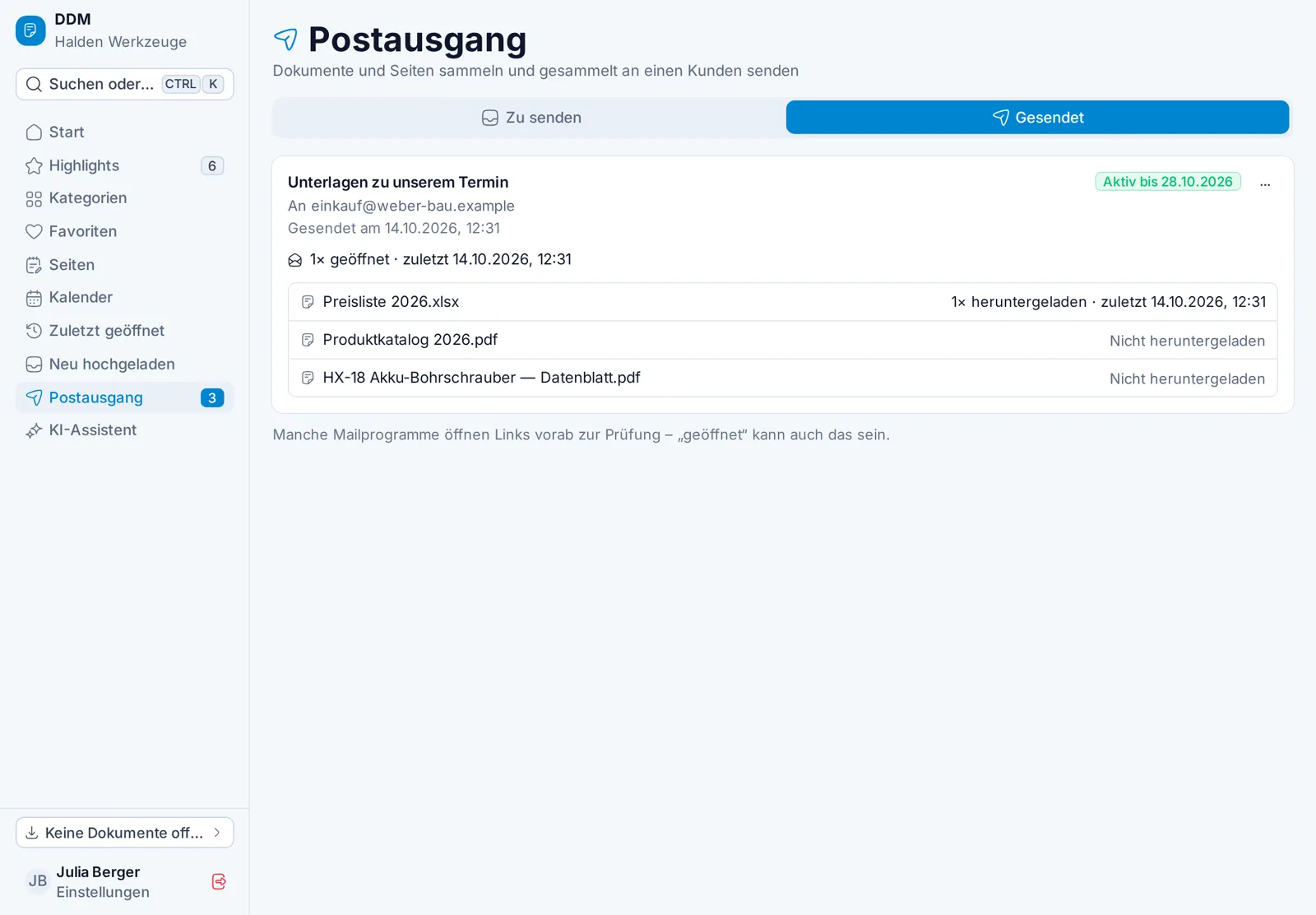
Task: Click recipient An einkauf@weber-bau.example
Action: pyautogui.click(x=401, y=206)
